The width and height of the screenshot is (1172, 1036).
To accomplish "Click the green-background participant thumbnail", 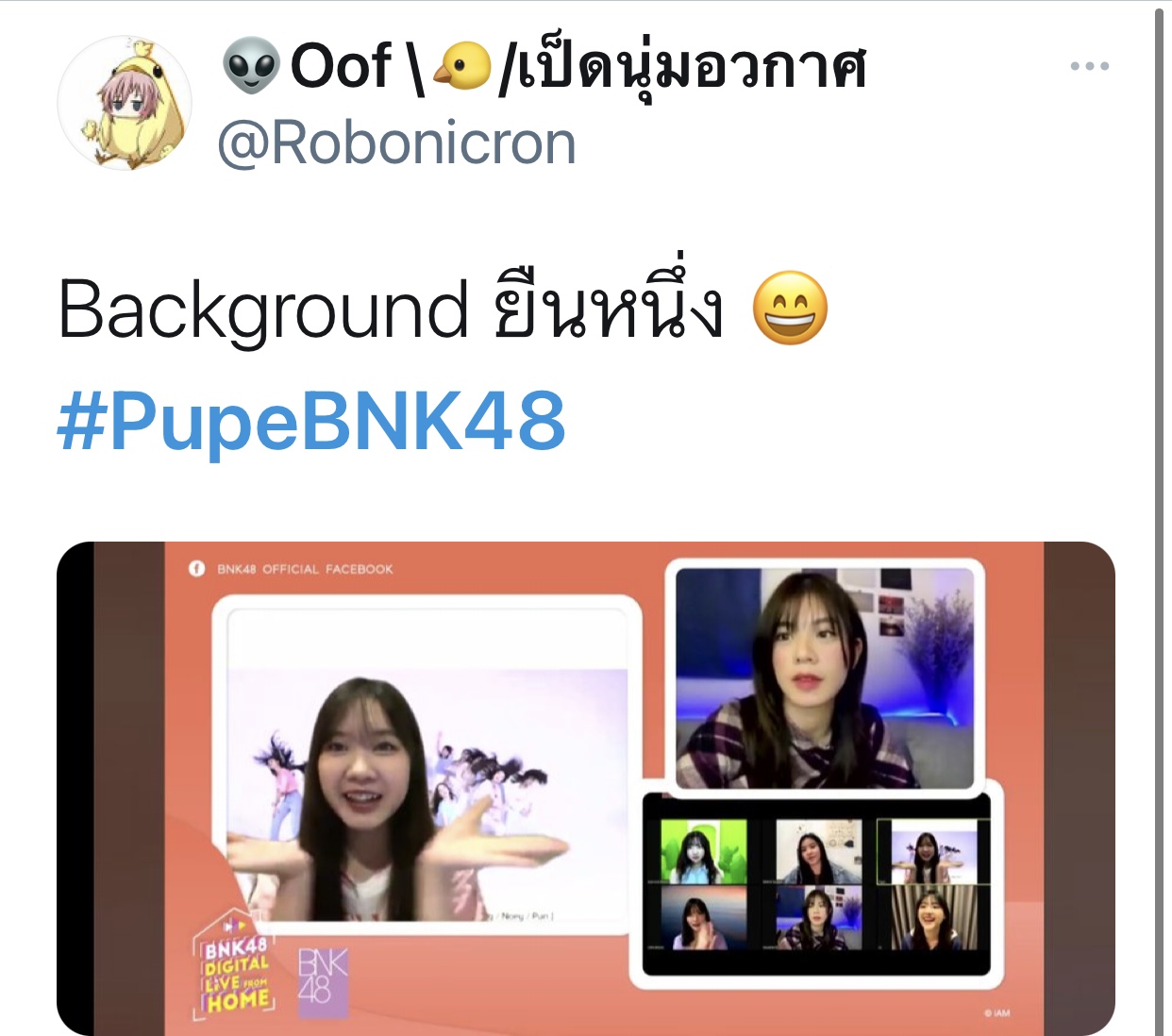I will 703,851.
